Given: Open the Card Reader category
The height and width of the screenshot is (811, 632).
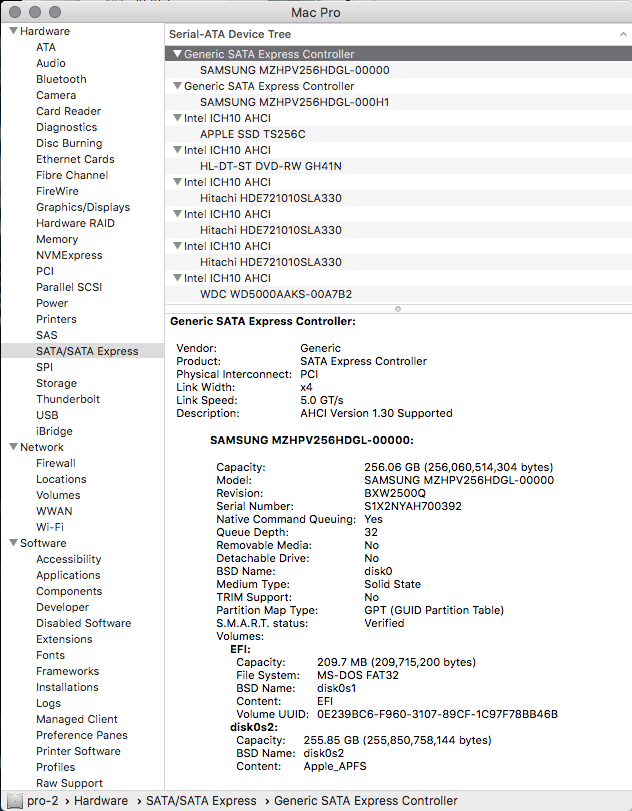Looking at the screenshot, I should pyautogui.click(x=68, y=111).
